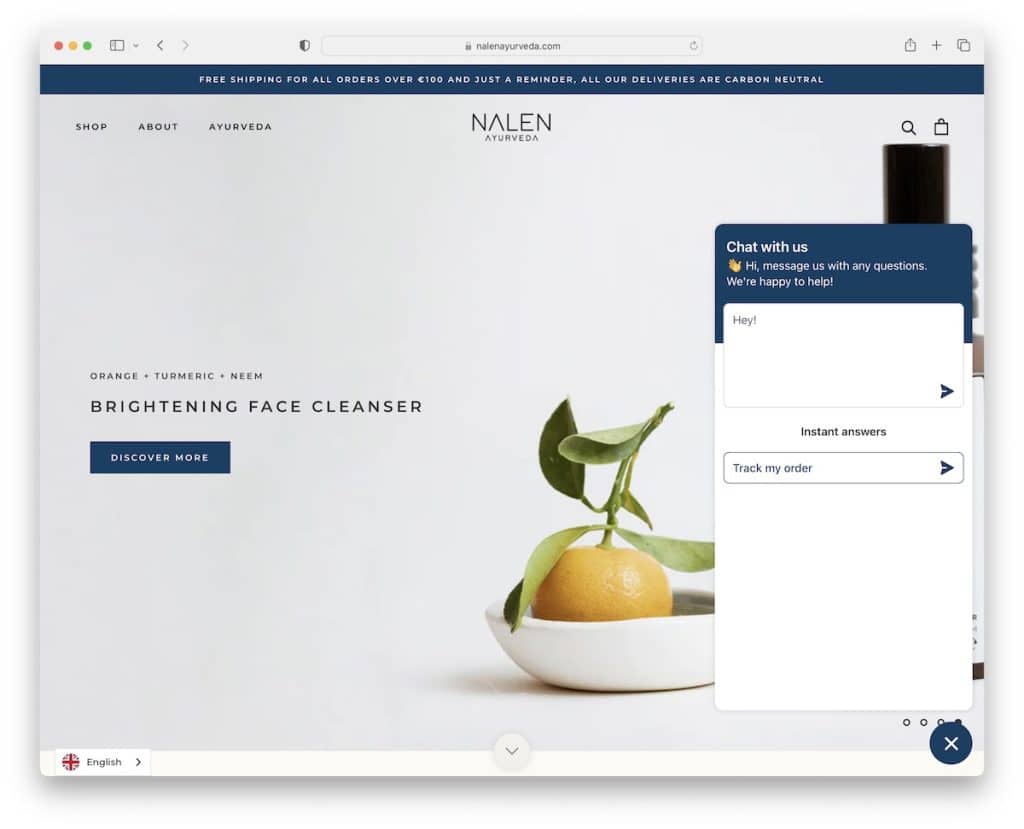Click the scroll-down chevron button
The width and height of the screenshot is (1024, 829).
tap(512, 751)
